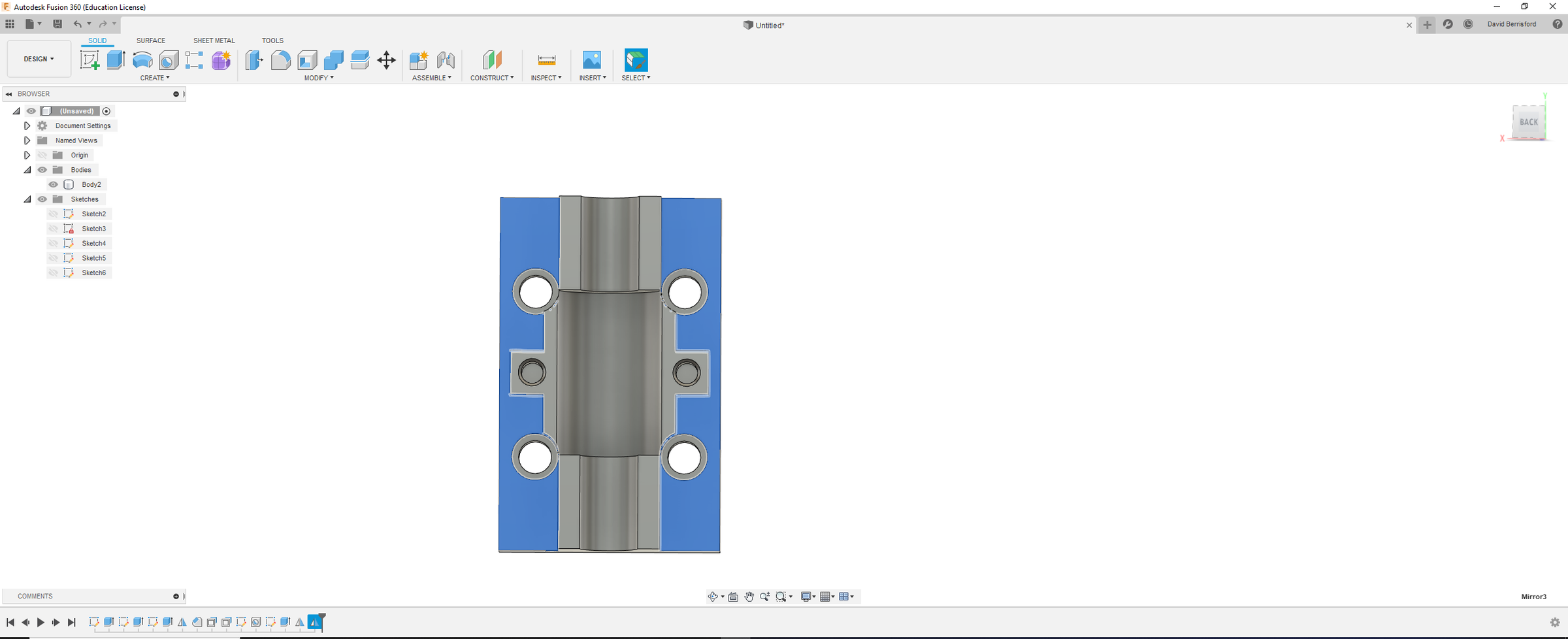Show Sketch4 via its eye icon
Viewport: 1568px width, 639px height.
click(x=54, y=243)
